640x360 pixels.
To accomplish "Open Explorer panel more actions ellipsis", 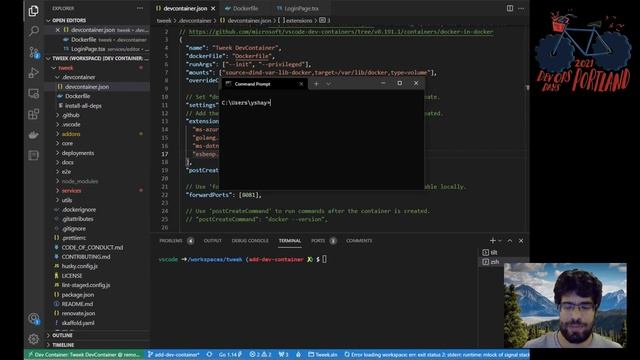I will [140, 8].
